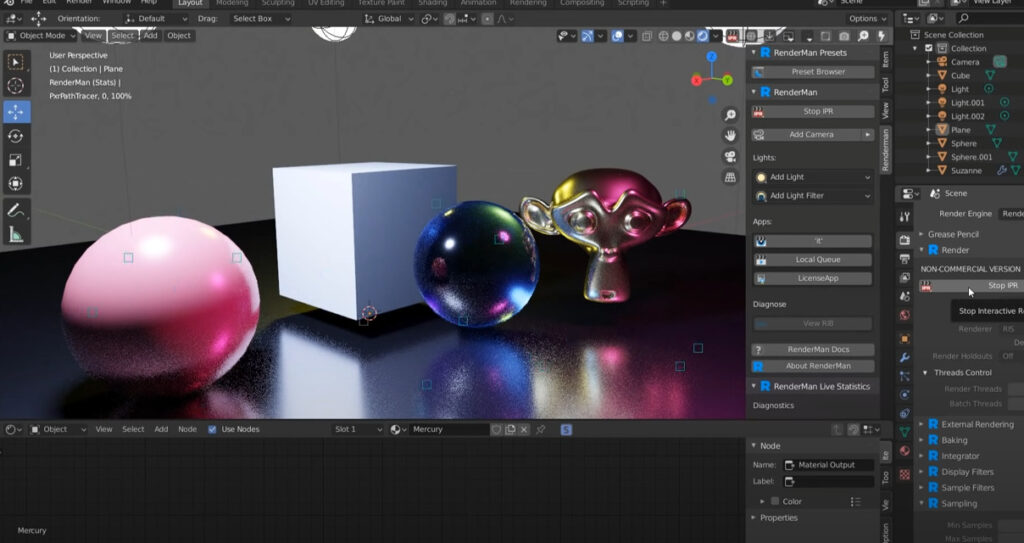
Task: Toggle snapping magnet in header
Action: point(450,19)
